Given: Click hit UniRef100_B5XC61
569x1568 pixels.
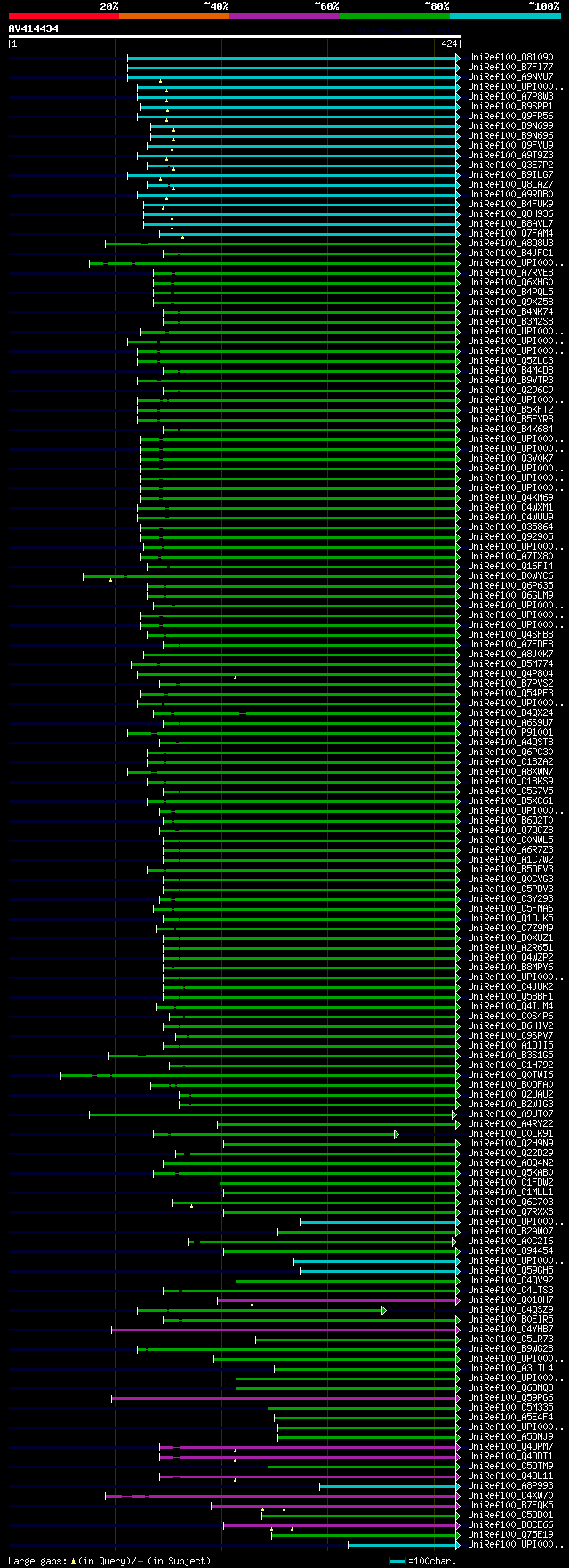Looking at the screenshot, I should click(x=510, y=801).
